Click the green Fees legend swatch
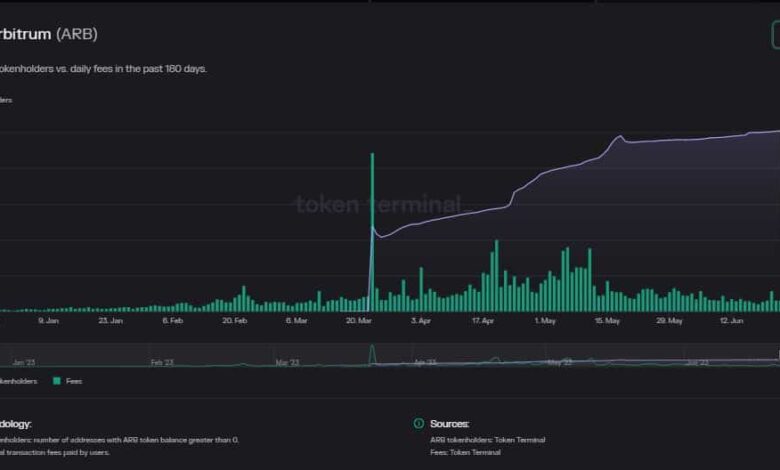This screenshot has height=470, width=780. tap(56, 381)
